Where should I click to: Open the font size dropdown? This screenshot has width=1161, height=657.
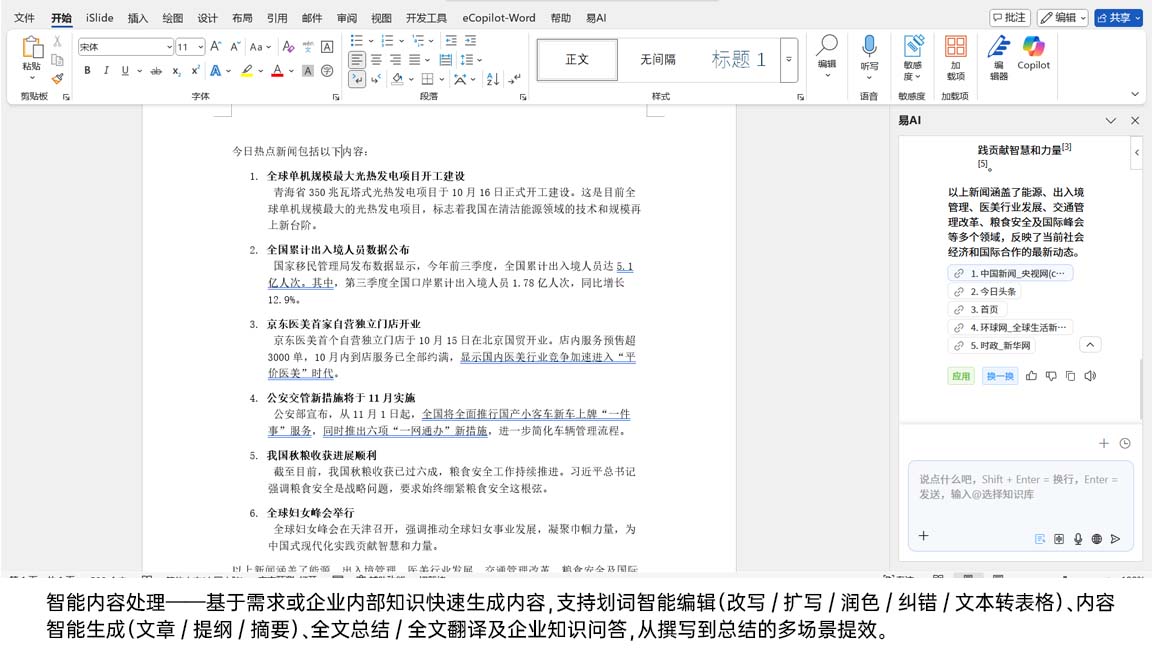pyautogui.click(x=201, y=47)
